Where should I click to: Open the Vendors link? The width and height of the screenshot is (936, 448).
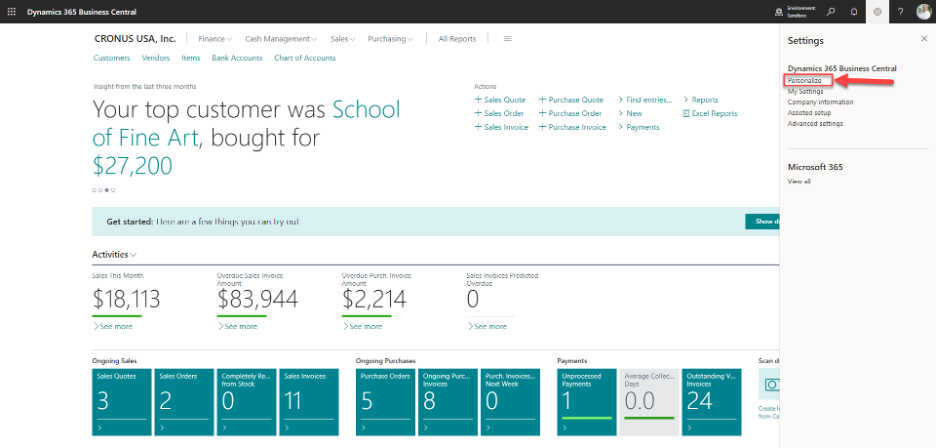(156, 58)
